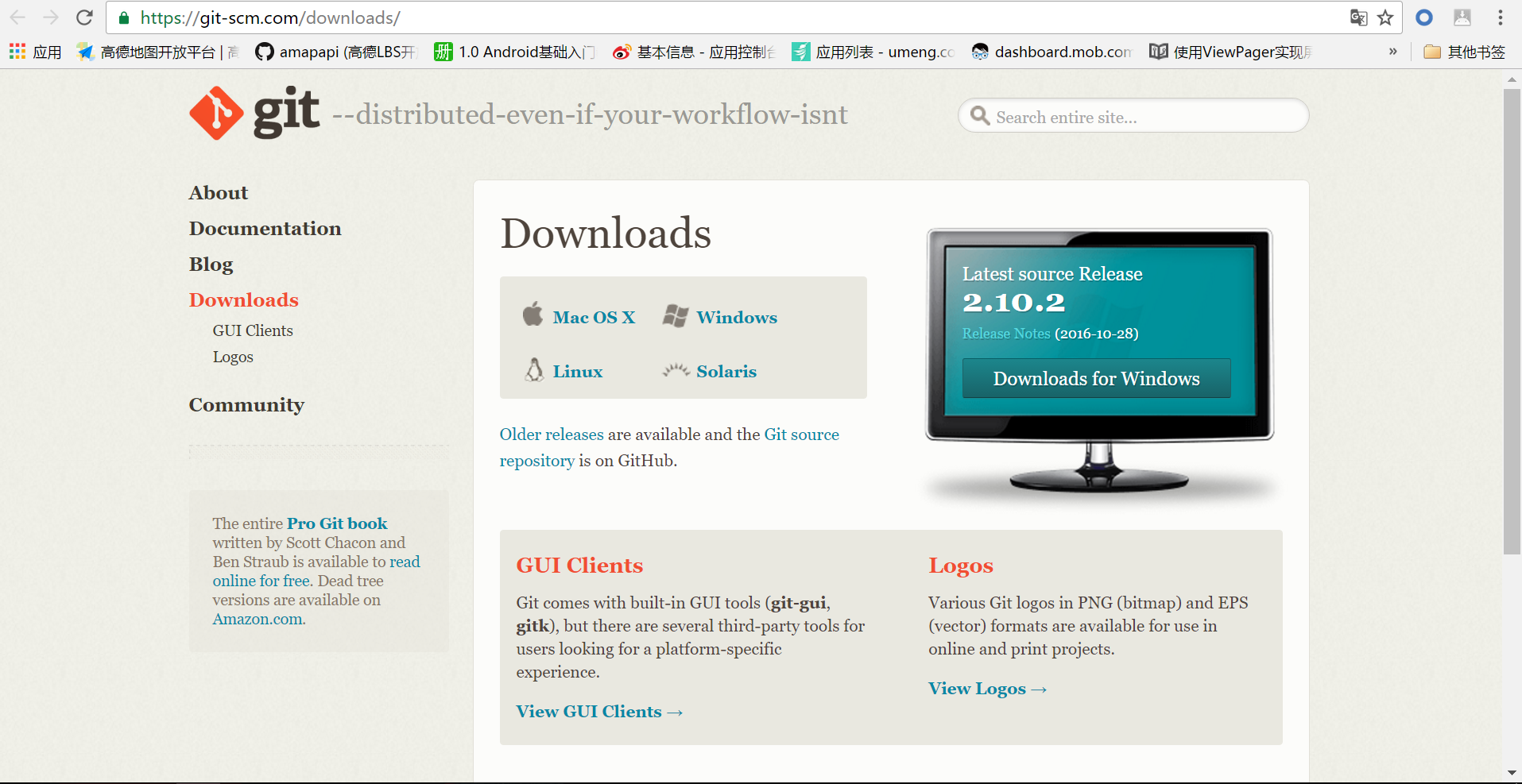The width and height of the screenshot is (1522, 784).
Task: Click the vertical scrollbar thumb
Action: click(1512, 322)
